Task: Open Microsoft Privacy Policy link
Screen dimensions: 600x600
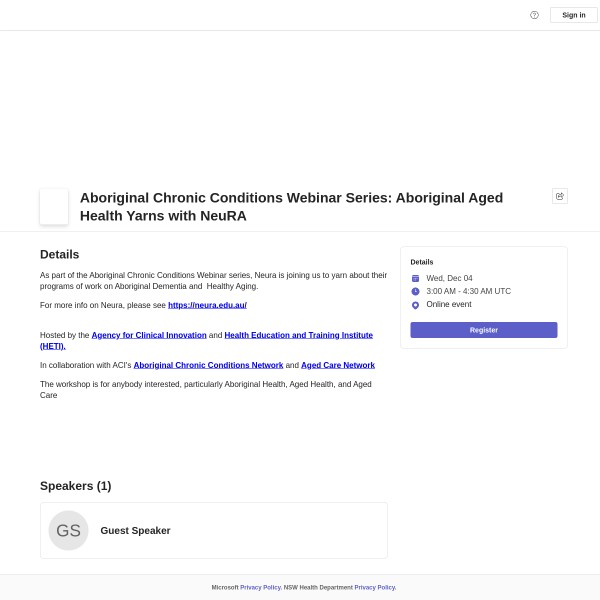Action: [260, 588]
